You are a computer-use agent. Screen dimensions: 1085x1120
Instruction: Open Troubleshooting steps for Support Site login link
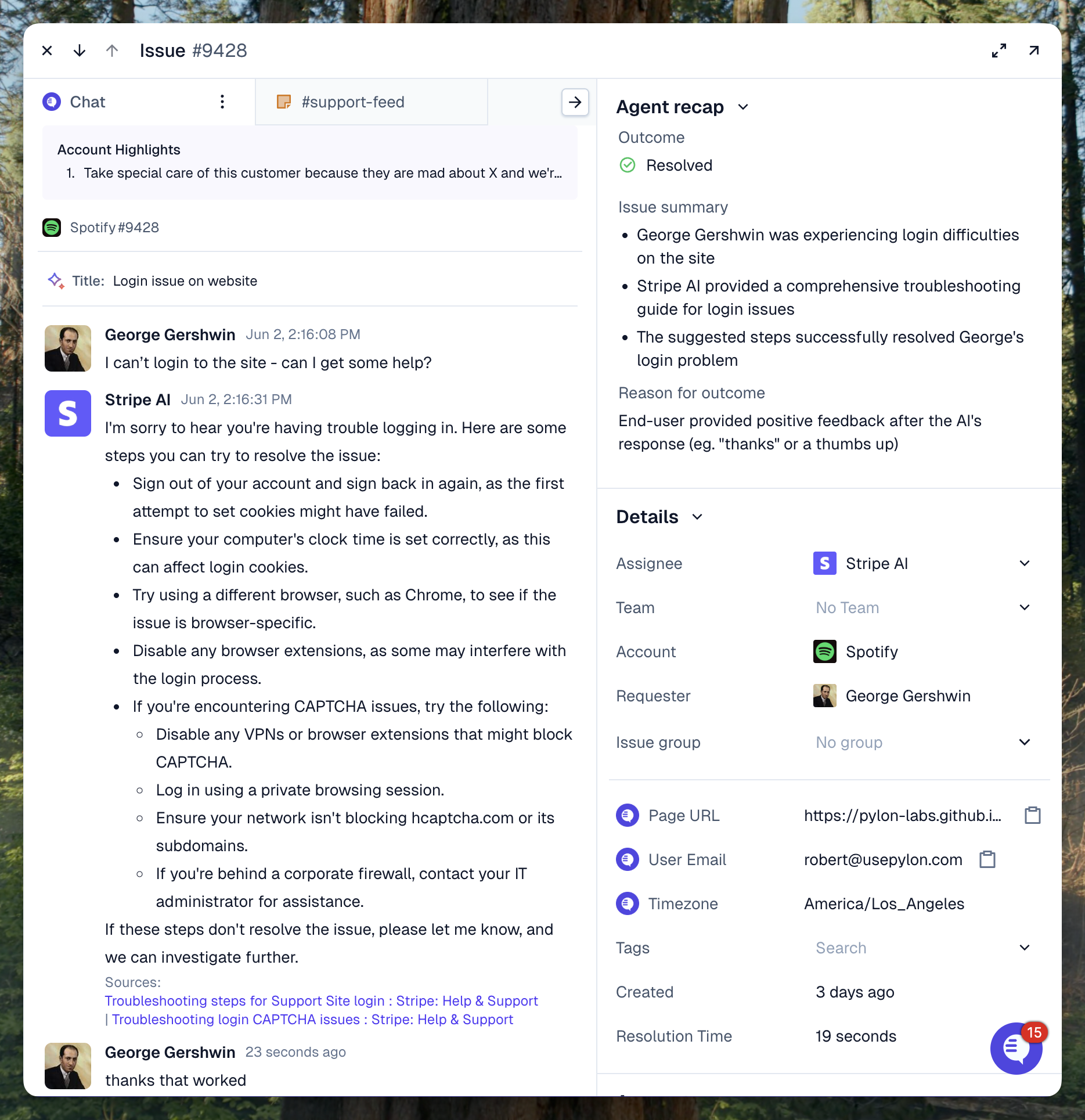[321, 1001]
